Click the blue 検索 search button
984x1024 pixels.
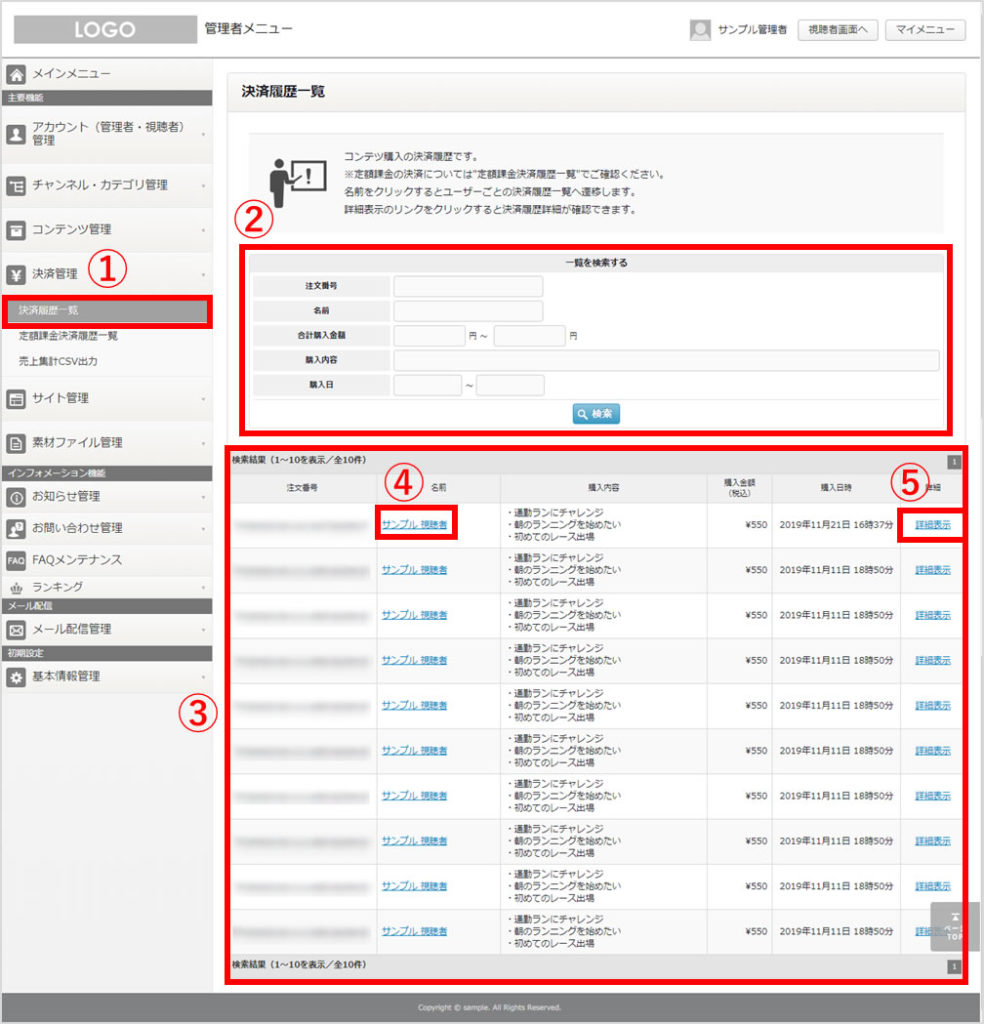pos(595,413)
